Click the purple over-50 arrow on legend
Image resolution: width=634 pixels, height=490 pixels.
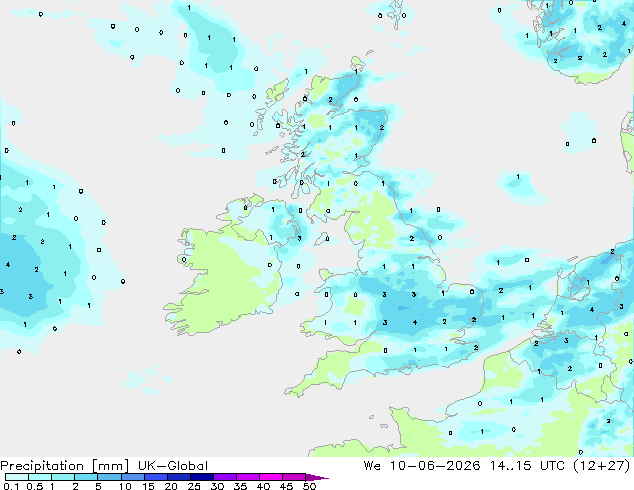tap(316, 477)
